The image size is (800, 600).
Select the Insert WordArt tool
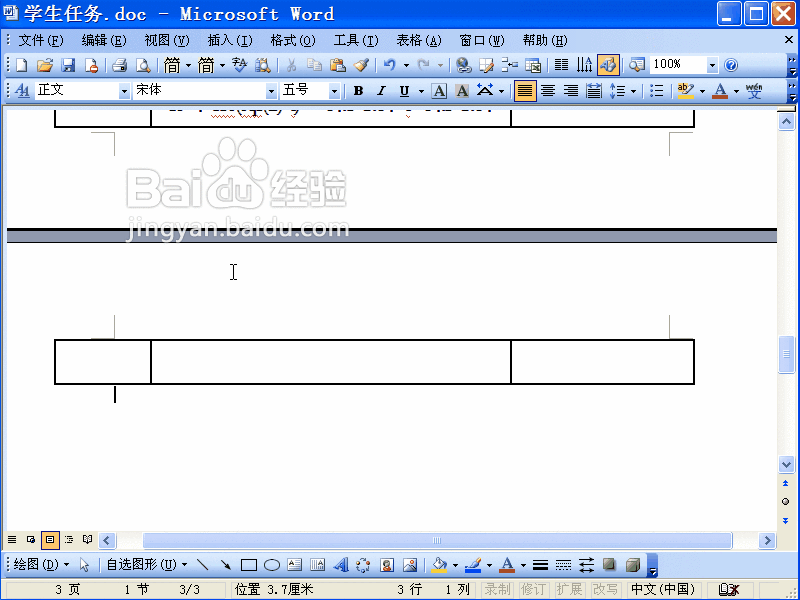tap(340, 564)
